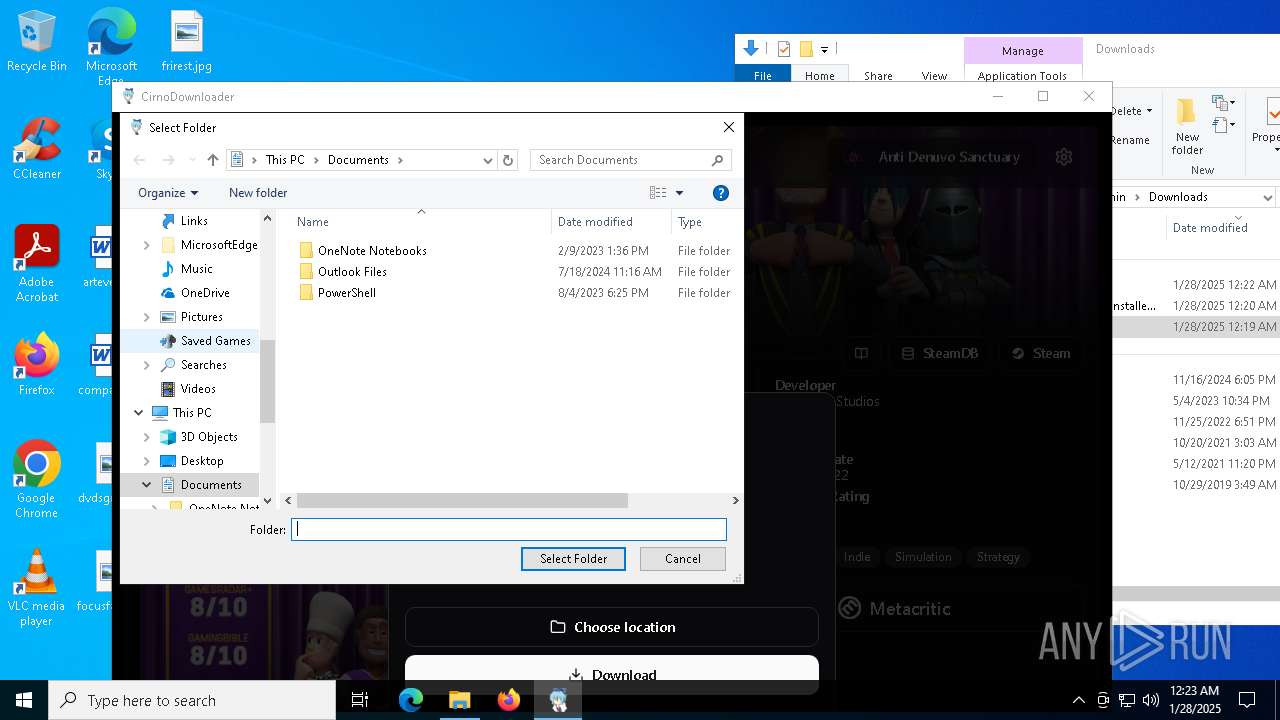Open Google Chrome desktop icon
The height and width of the screenshot is (720, 1280).
(37, 480)
